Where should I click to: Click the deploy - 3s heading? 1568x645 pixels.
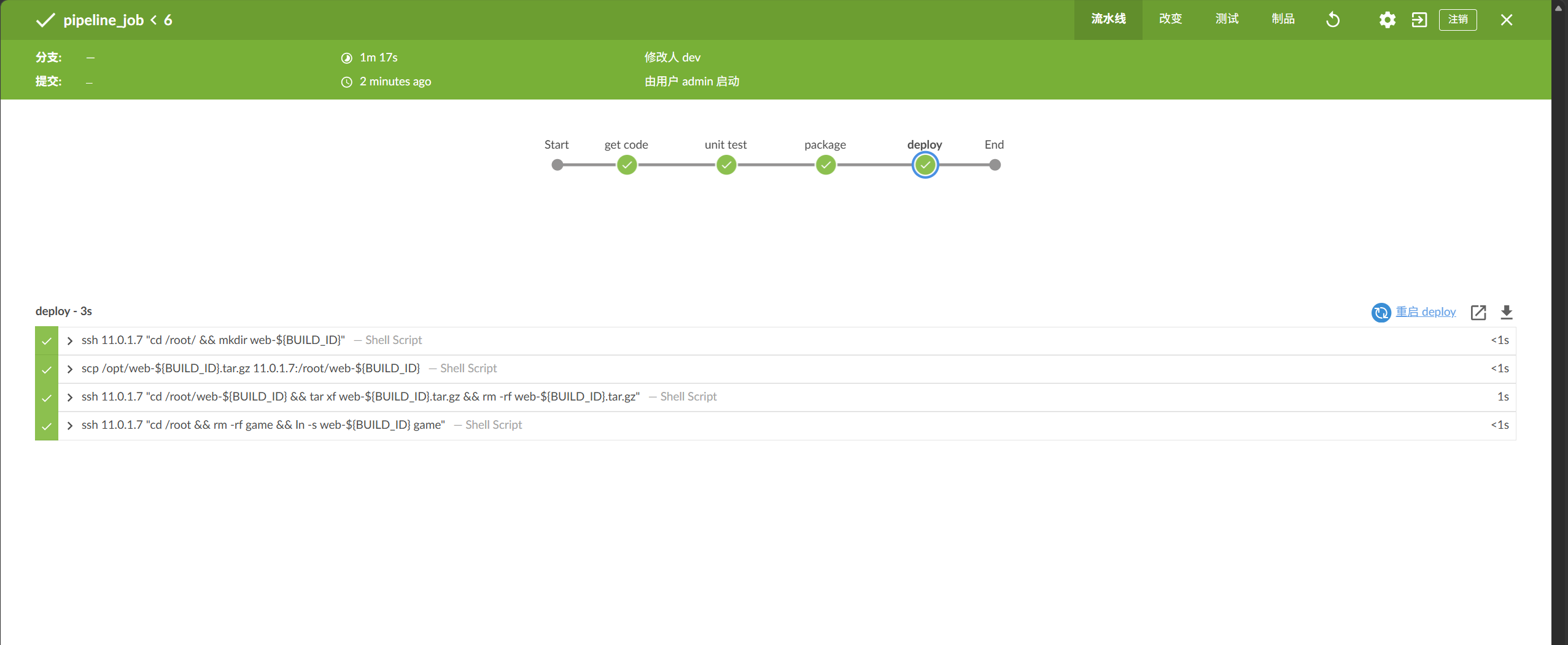pos(64,311)
